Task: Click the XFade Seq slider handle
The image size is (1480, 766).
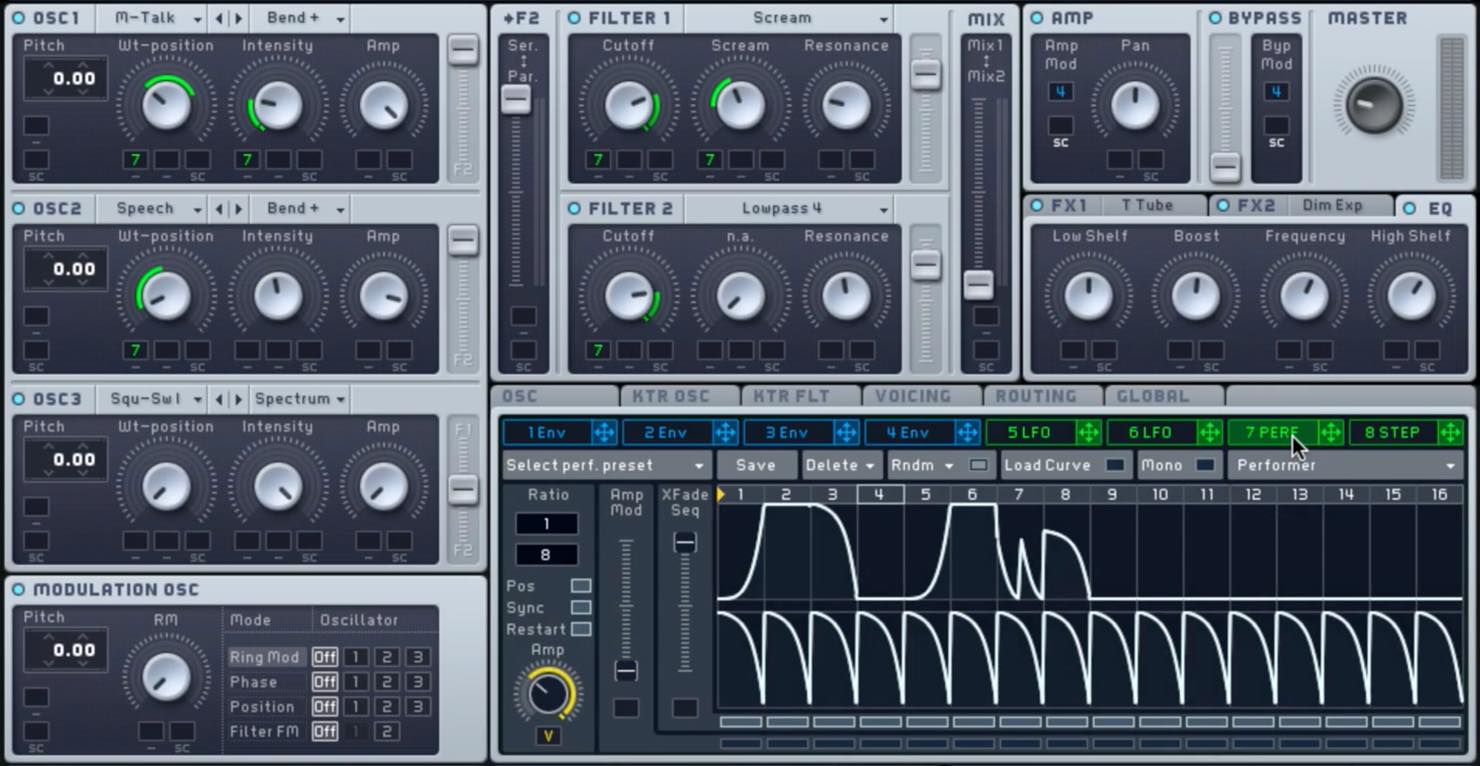Action: point(685,542)
